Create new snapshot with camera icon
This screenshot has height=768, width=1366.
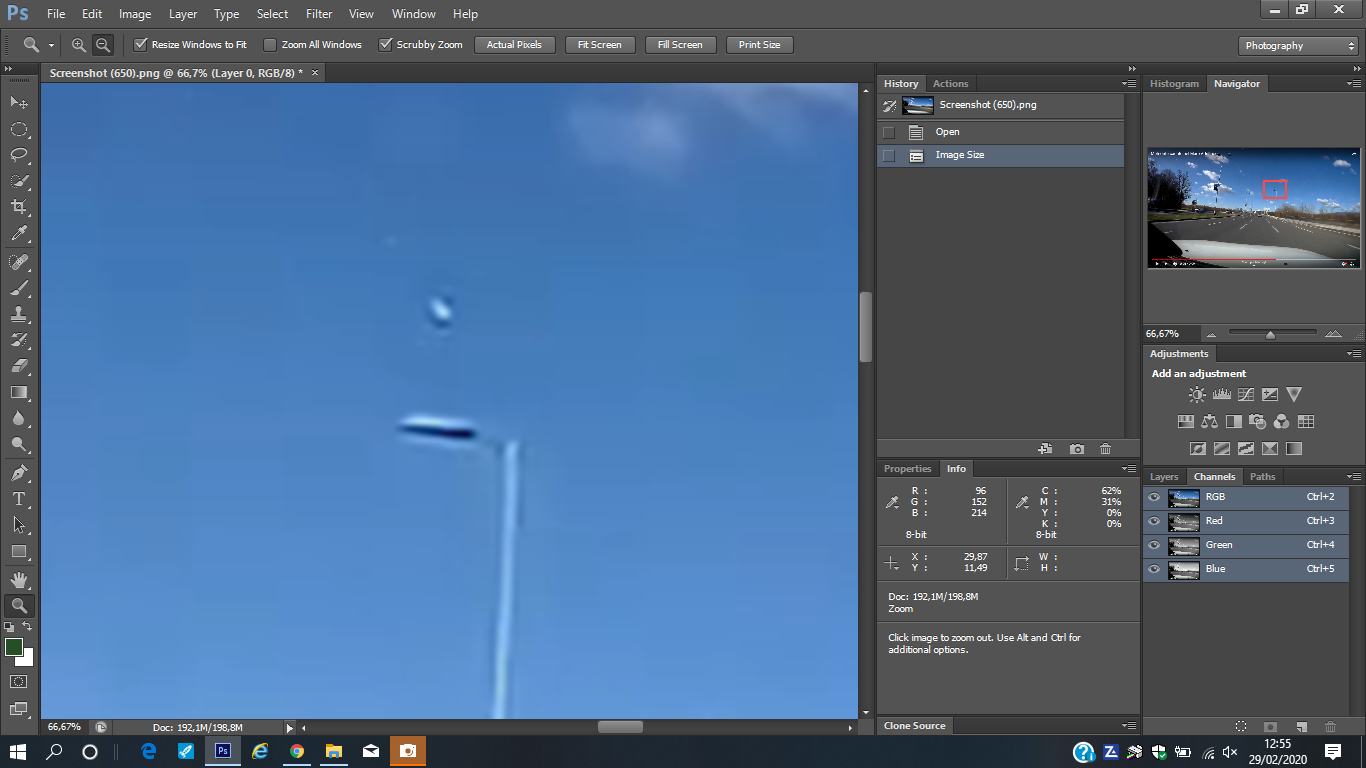point(1076,449)
